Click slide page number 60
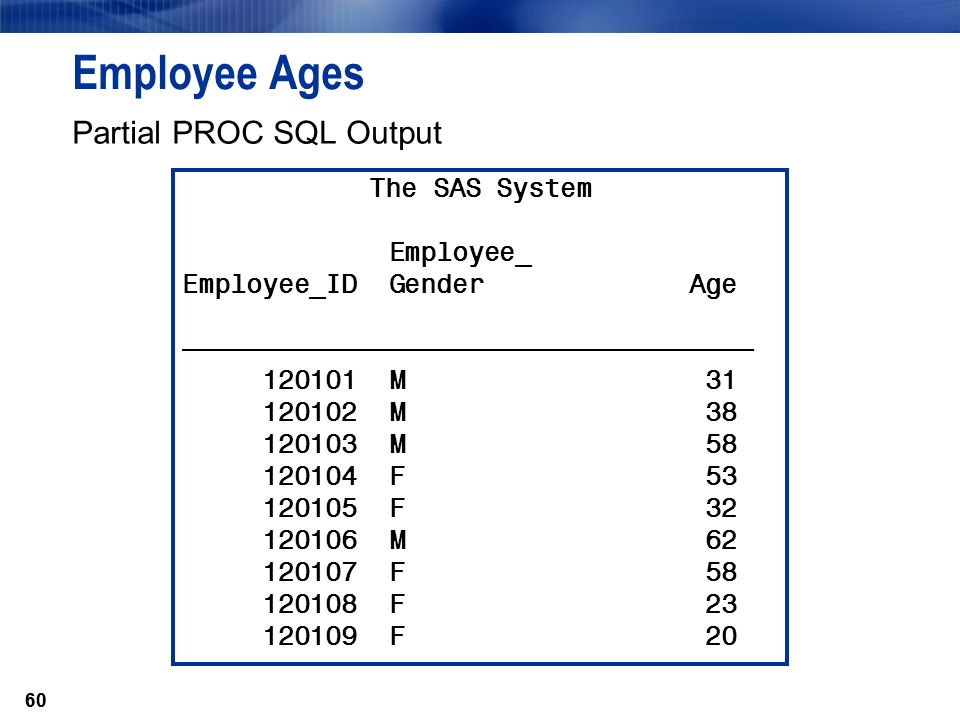This screenshot has height=720, width=960. [x=36, y=700]
